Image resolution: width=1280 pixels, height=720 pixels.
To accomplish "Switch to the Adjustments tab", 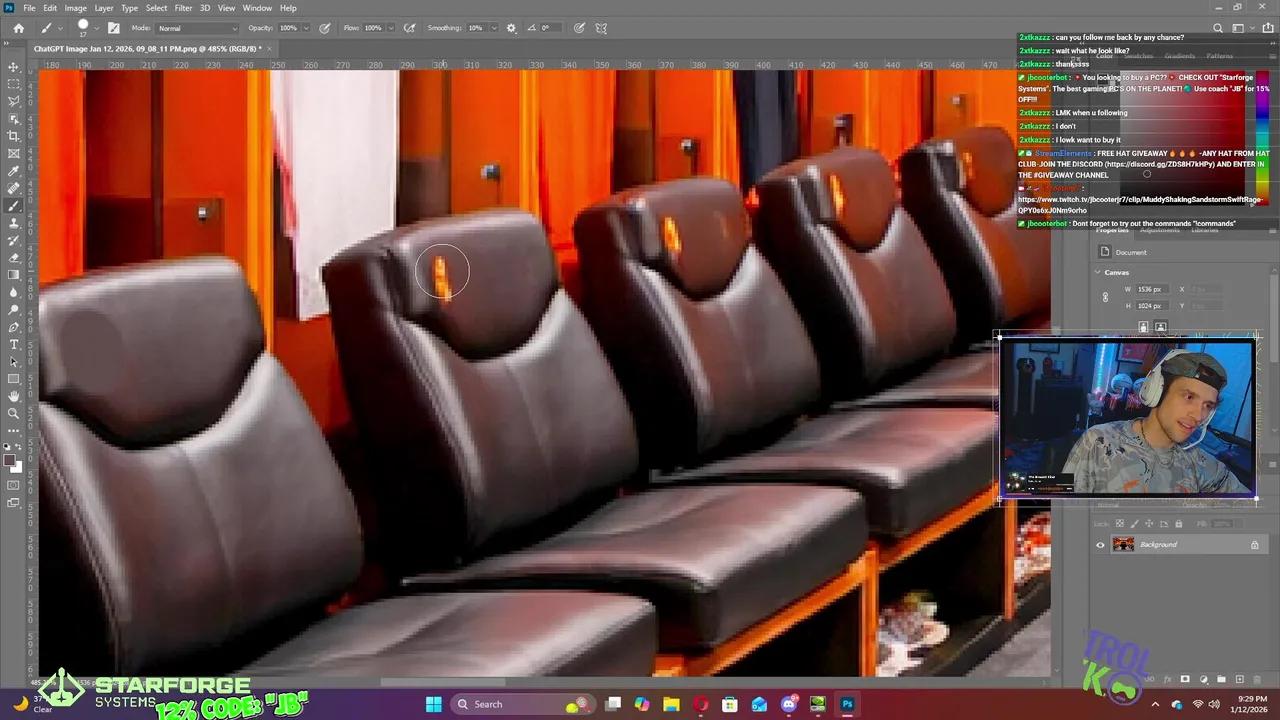I will coord(1160,229).
